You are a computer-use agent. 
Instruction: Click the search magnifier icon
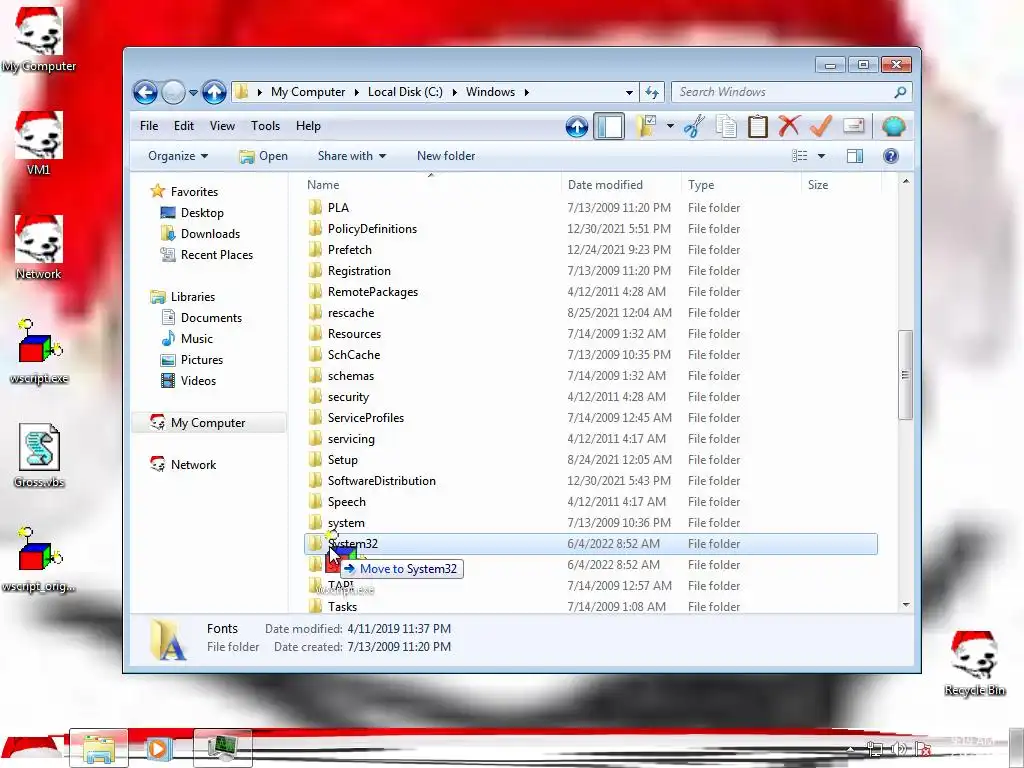[901, 92]
